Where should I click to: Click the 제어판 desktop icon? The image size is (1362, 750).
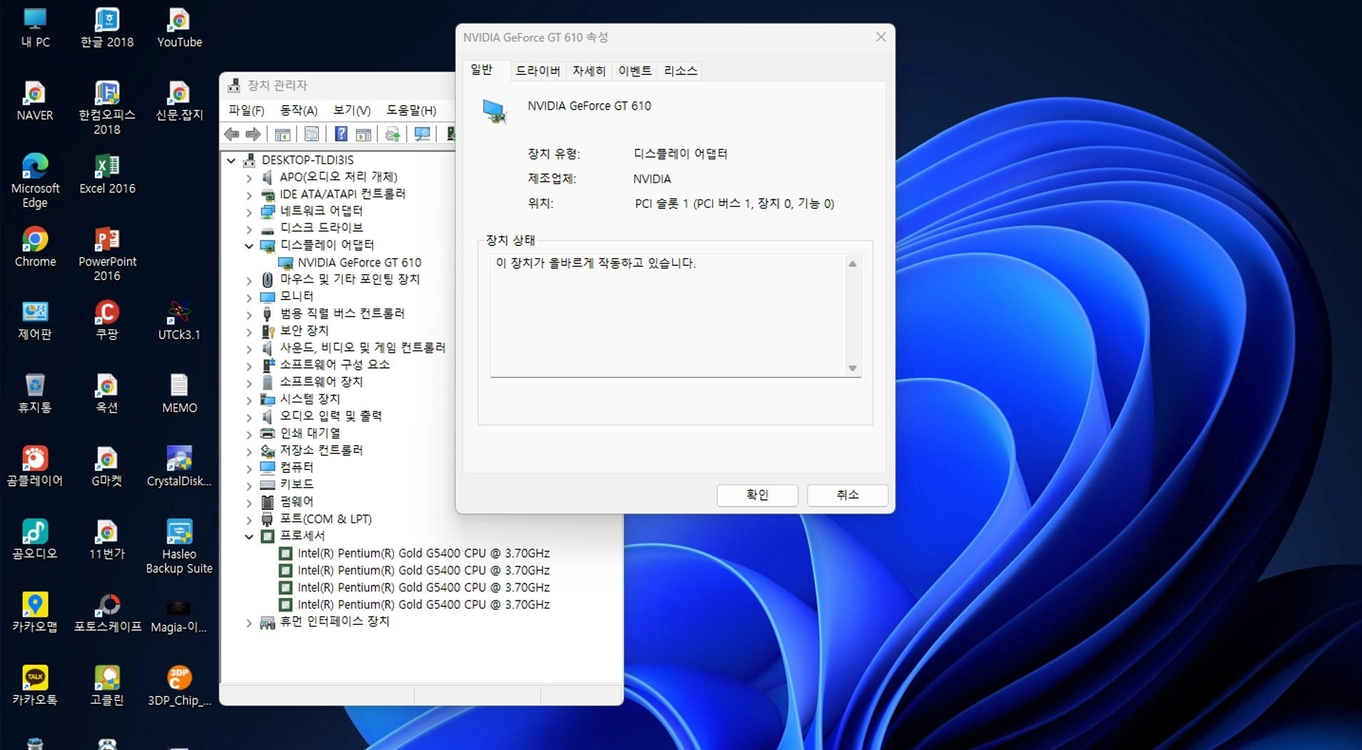(x=35, y=320)
